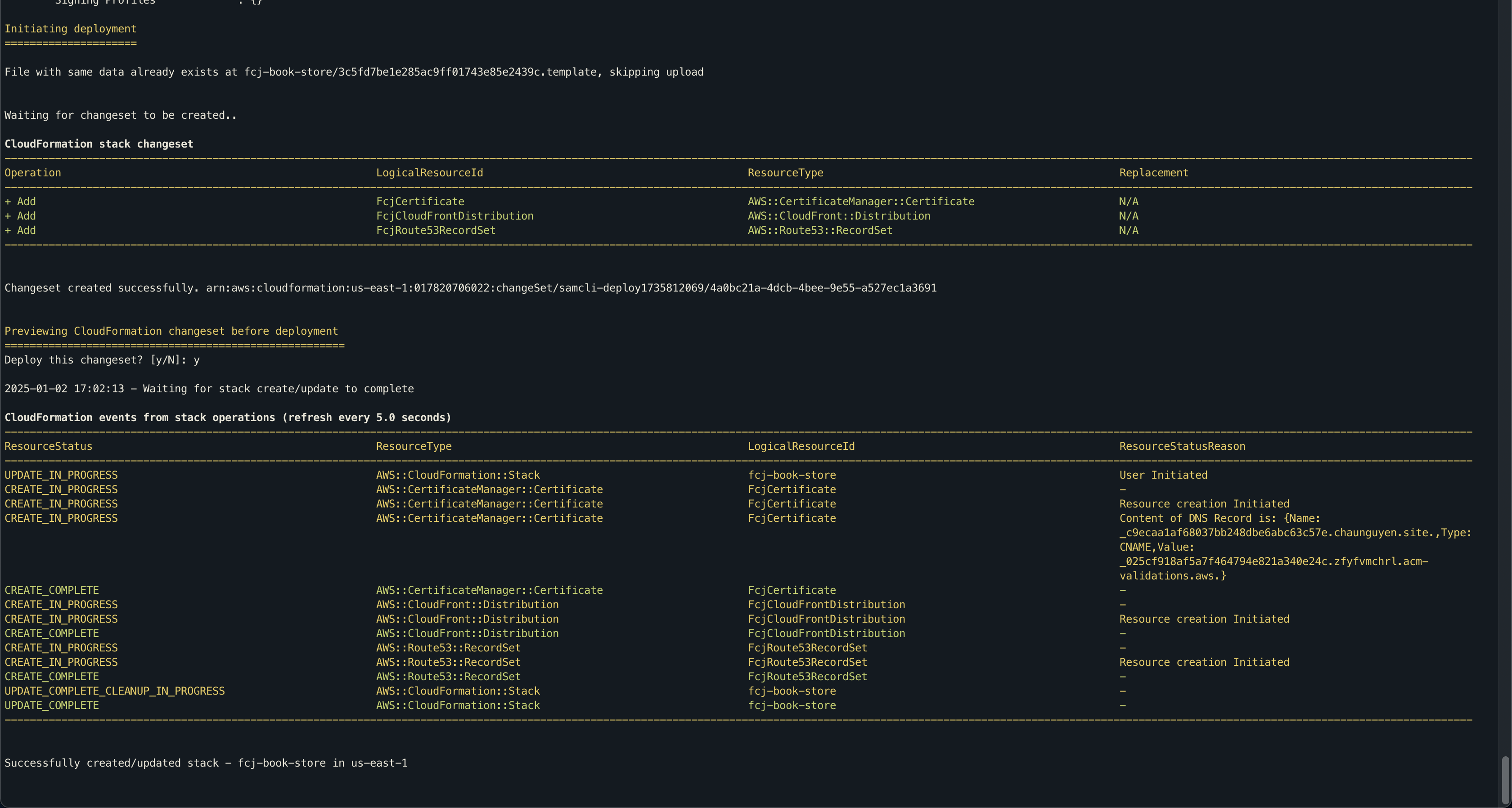The image size is (1512, 808).
Task: Click 'fcj-book-store' in the CLEANUP_IN_PROGRESS row
Action: [792, 691]
